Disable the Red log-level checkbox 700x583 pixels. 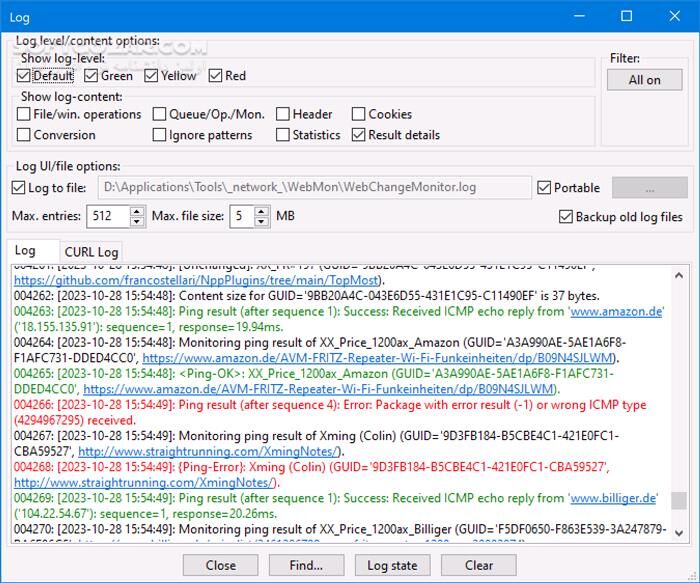pyautogui.click(x=216, y=76)
